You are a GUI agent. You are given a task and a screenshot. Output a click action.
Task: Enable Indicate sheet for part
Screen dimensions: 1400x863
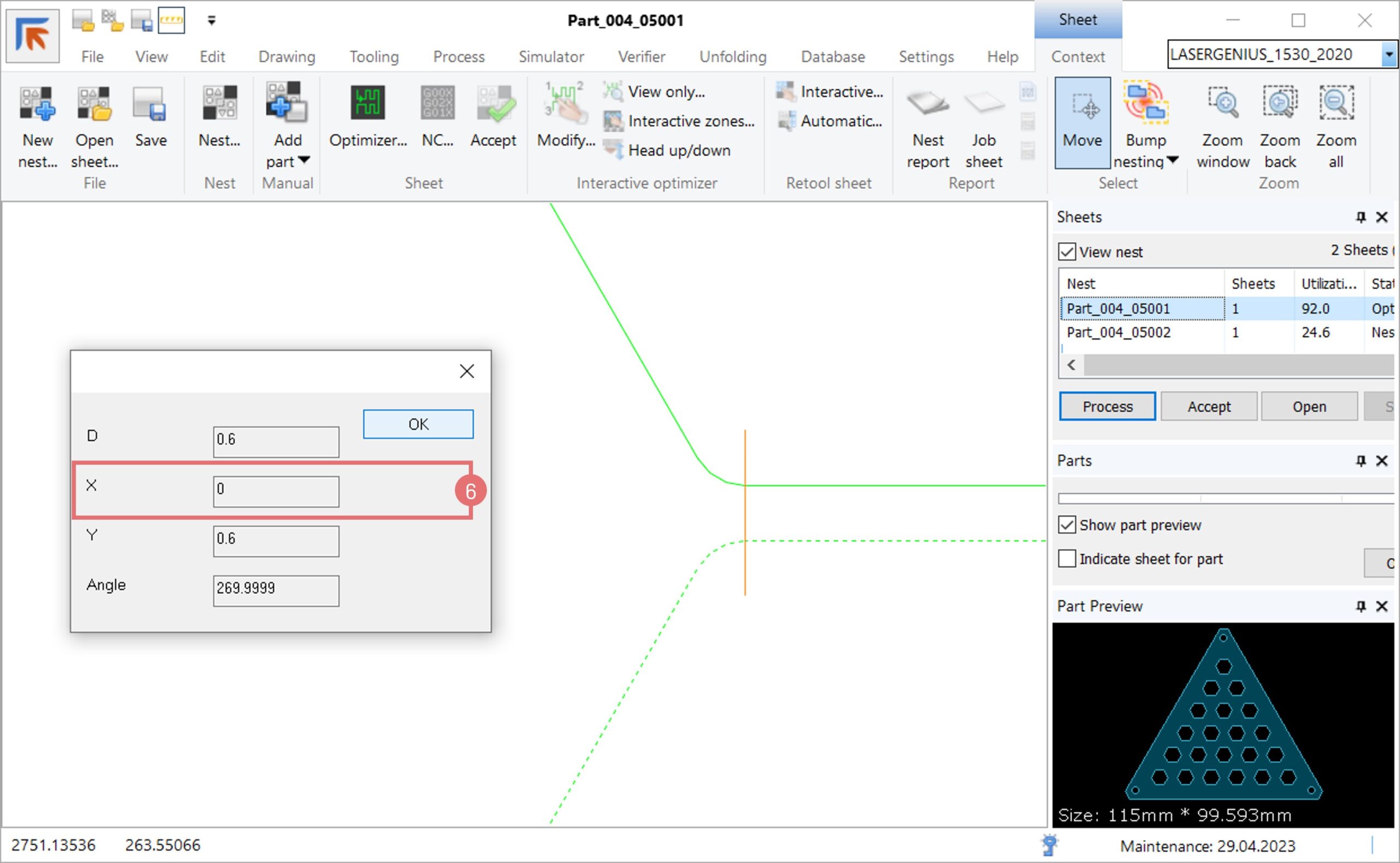tap(1067, 558)
